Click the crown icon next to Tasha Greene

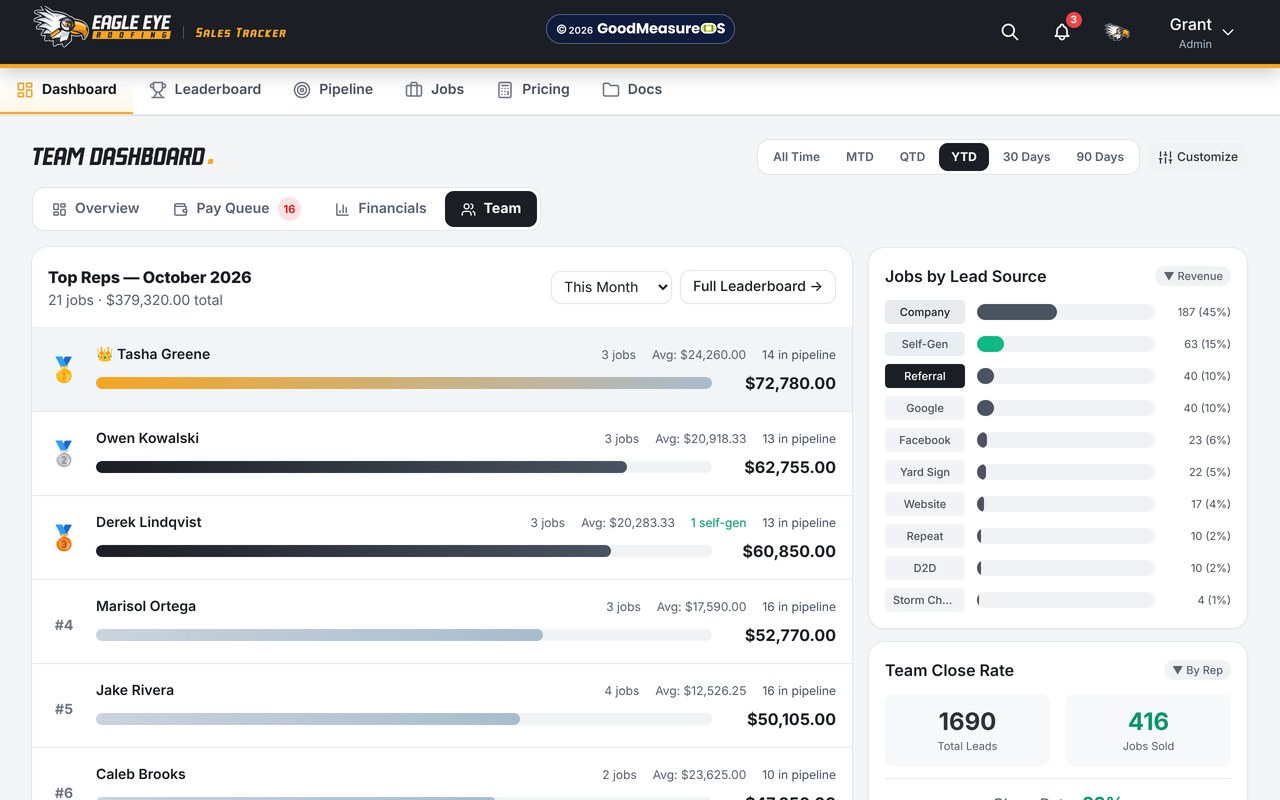pos(104,354)
